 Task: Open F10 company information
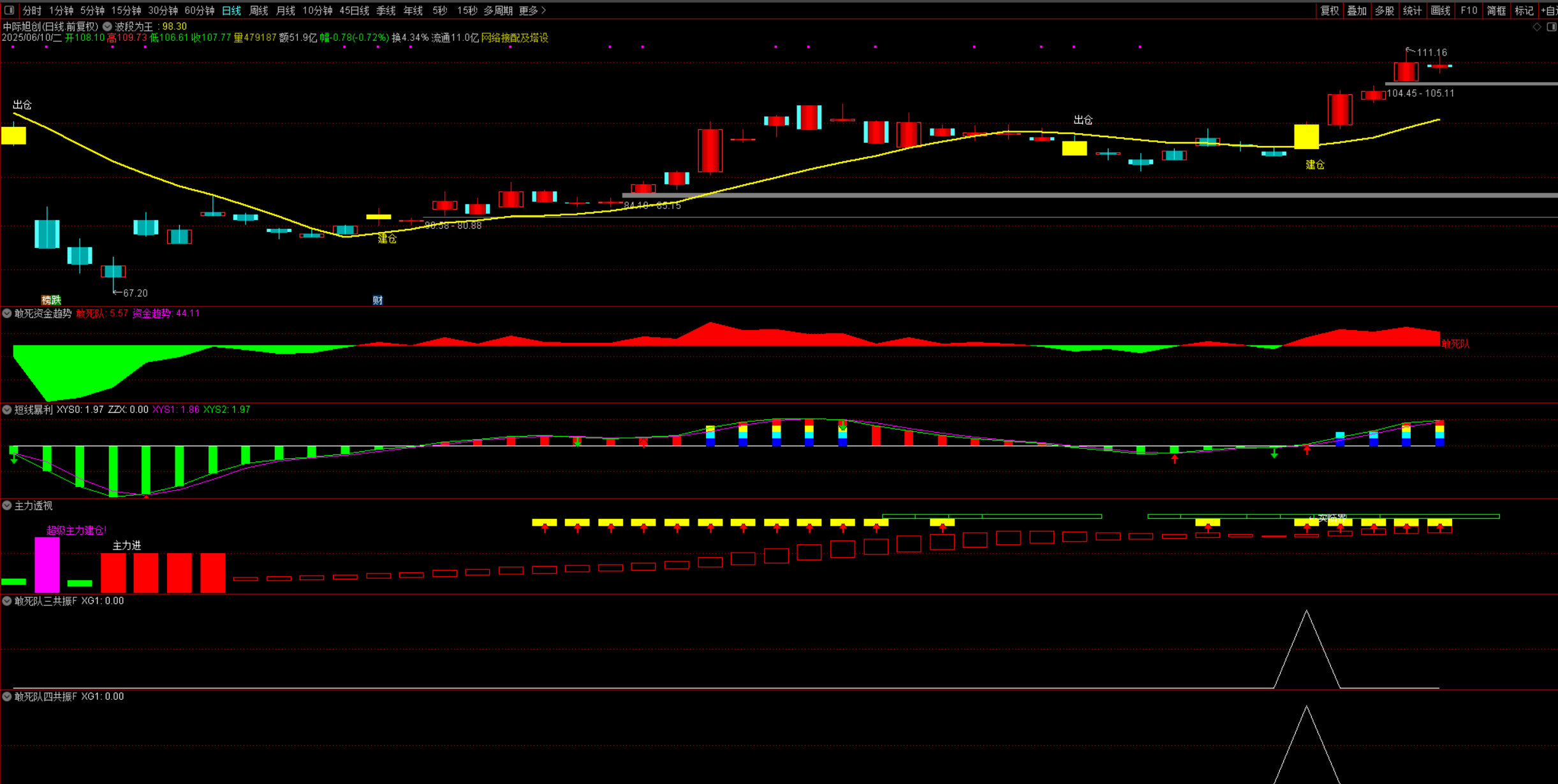(x=1468, y=10)
